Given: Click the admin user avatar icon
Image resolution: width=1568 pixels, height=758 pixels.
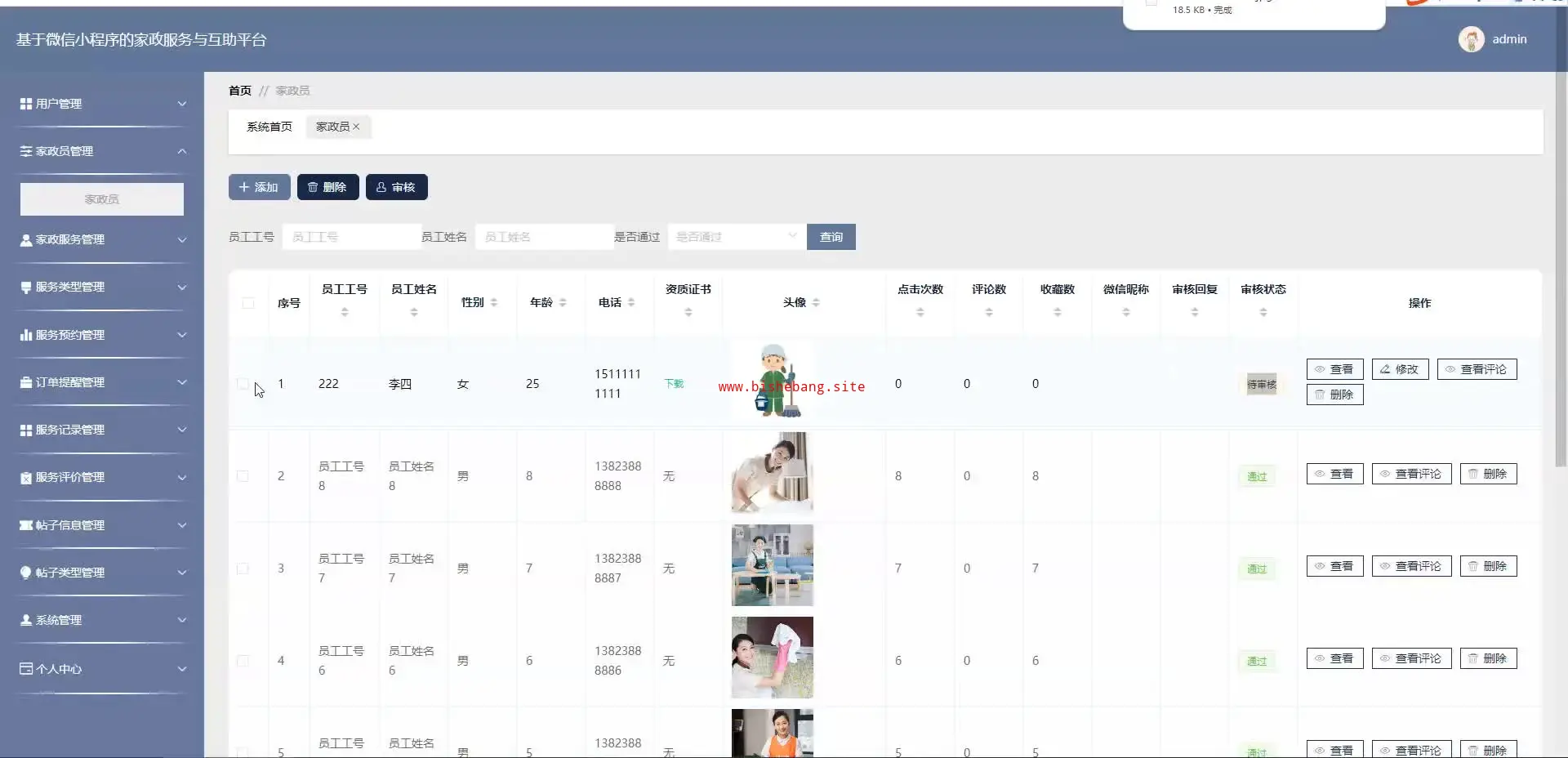Looking at the screenshot, I should pyautogui.click(x=1471, y=39).
